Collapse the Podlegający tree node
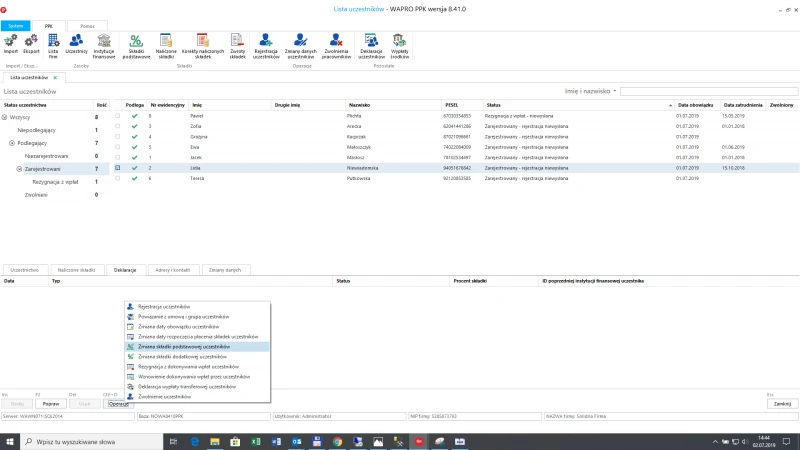Viewport: 800px width, 450px height. (x=12, y=143)
